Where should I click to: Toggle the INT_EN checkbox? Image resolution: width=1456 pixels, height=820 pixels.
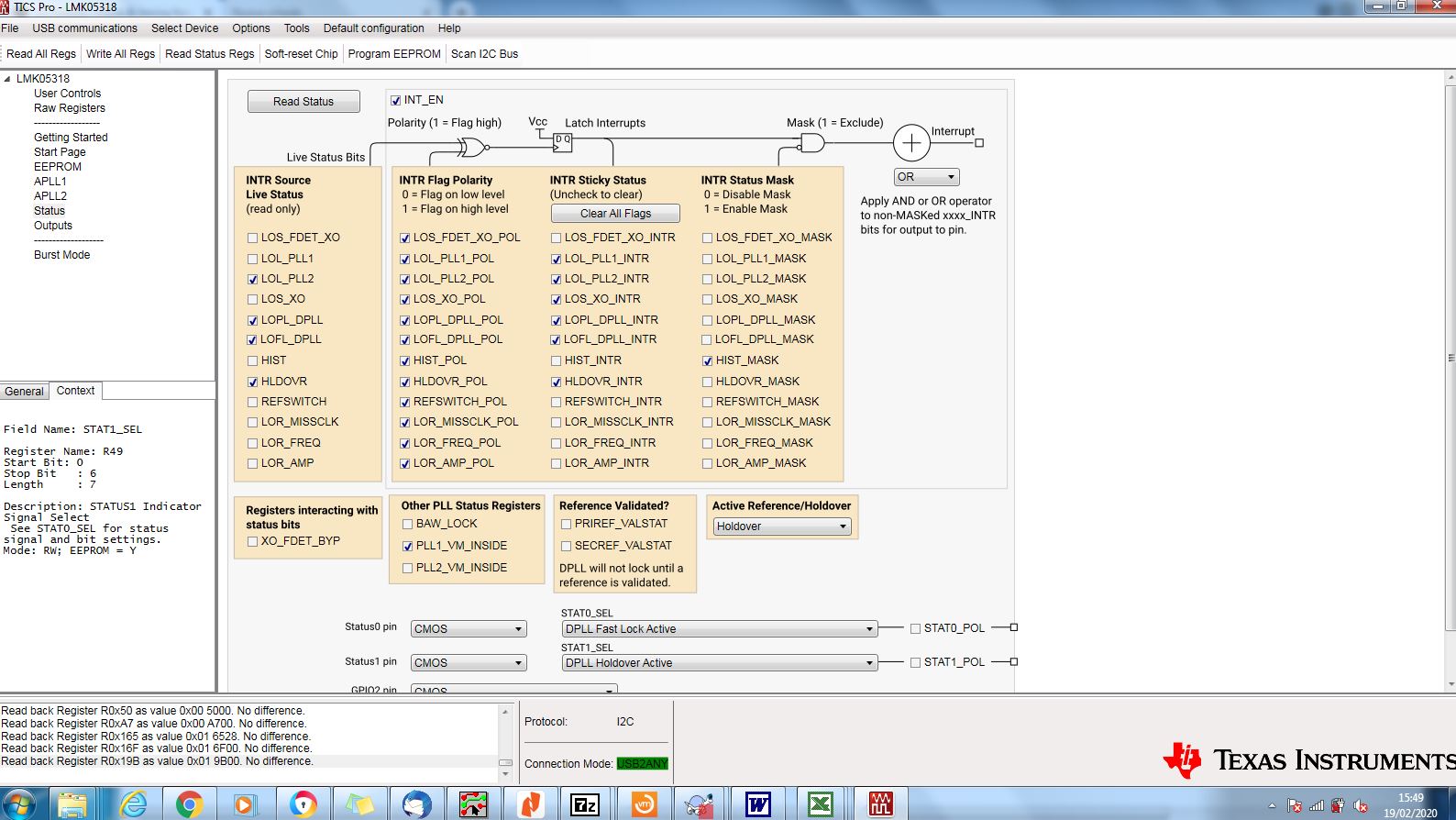395,100
